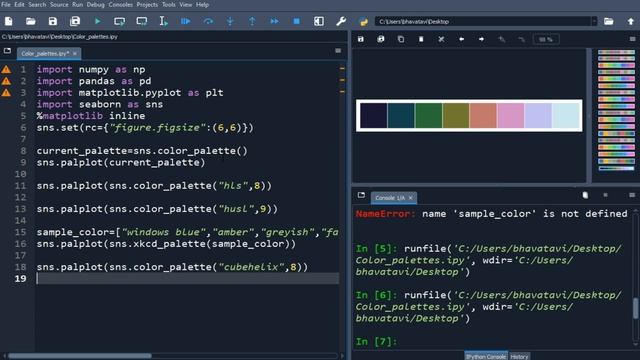Image resolution: width=640 pixels, height=360 pixels.
Task: Run current cell and advance to next
Action: click(x=142, y=21)
